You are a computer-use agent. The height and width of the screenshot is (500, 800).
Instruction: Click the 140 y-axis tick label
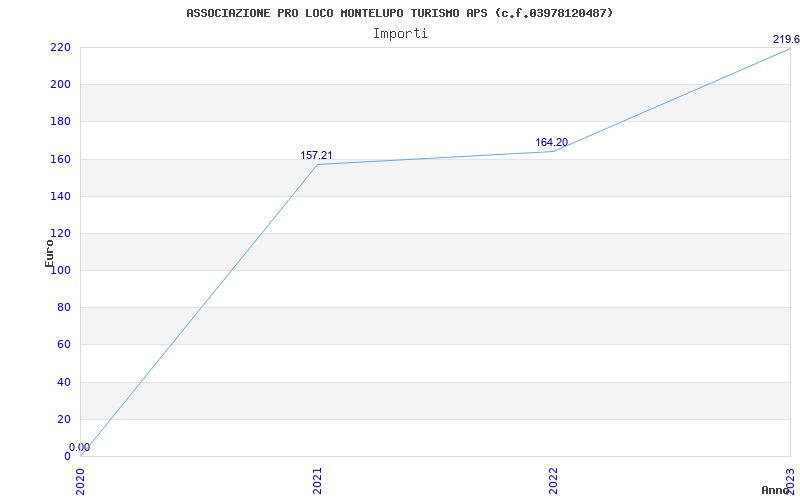[x=60, y=196]
